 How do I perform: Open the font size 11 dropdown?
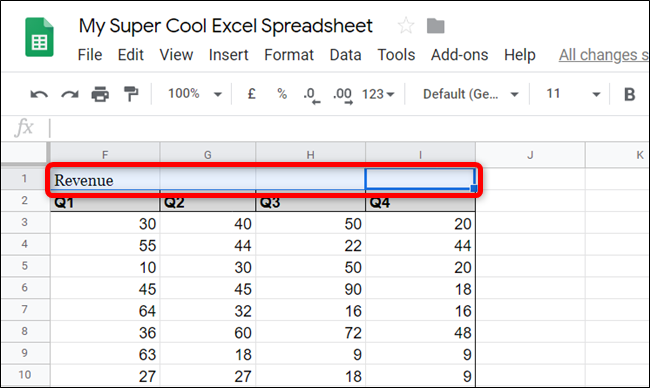click(573, 94)
